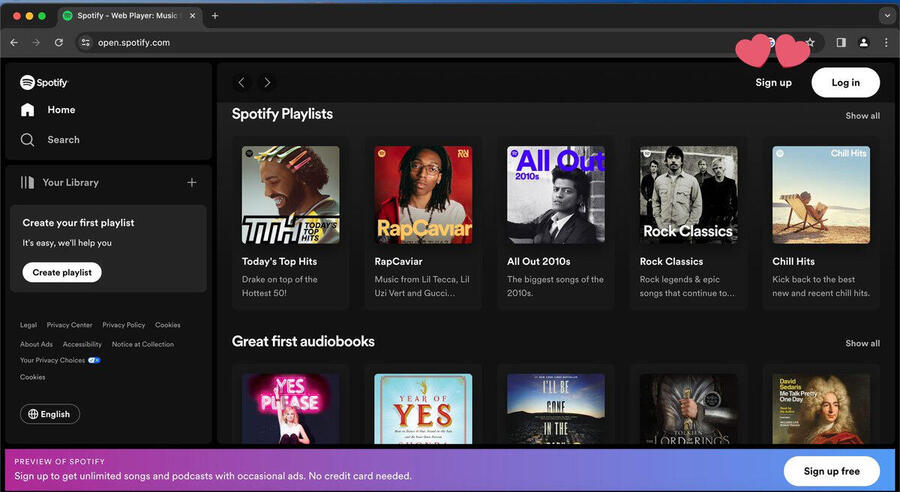Click the plus icon beside Your Library

coord(192,183)
